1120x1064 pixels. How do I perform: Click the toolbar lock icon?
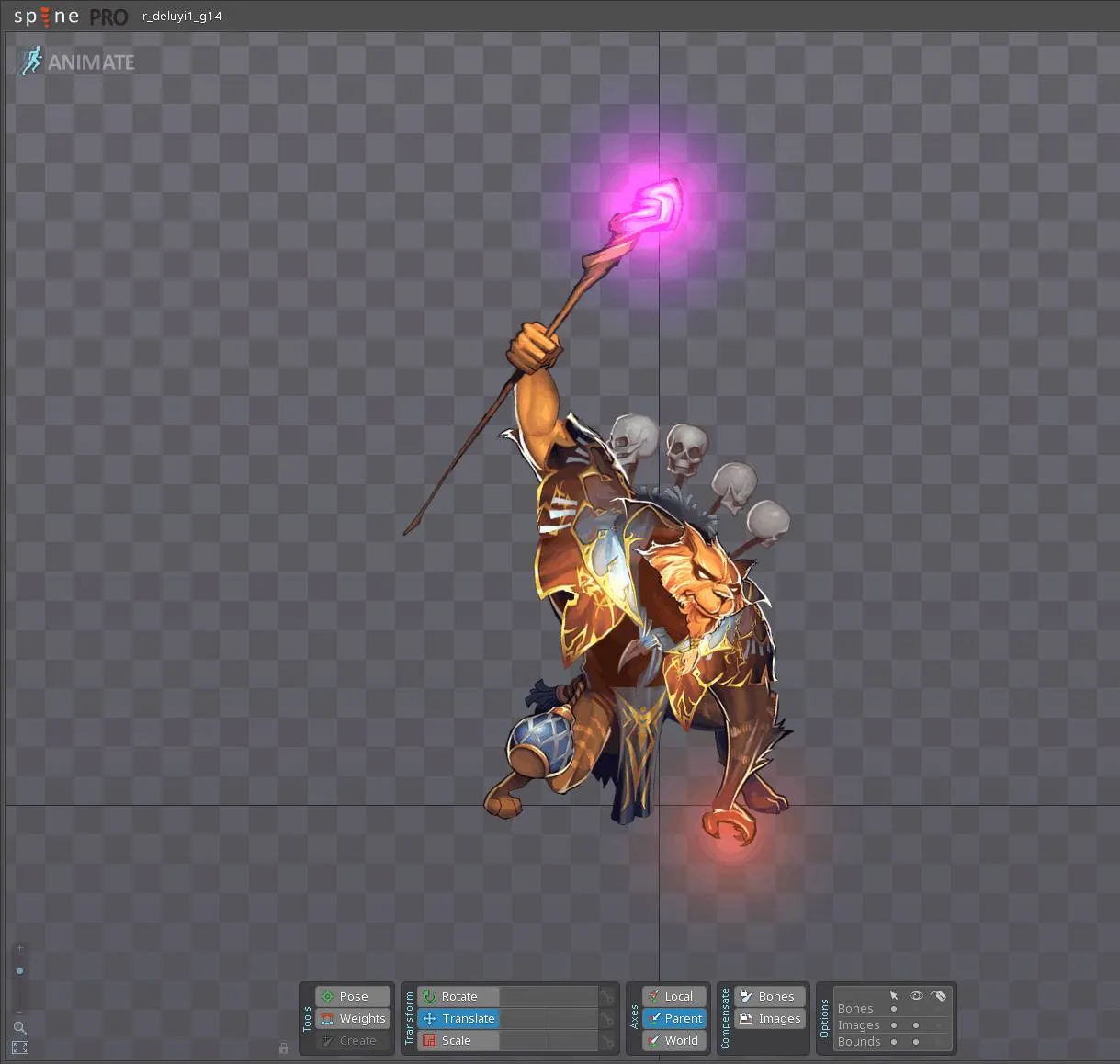(x=284, y=1047)
